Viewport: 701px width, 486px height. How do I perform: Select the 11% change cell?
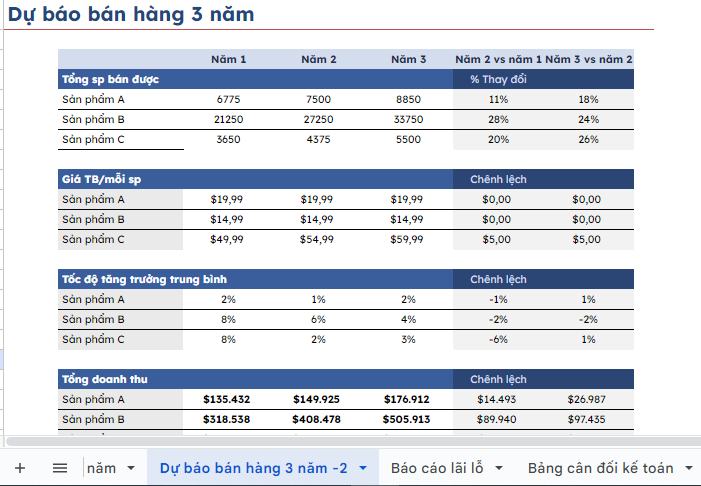[x=498, y=99]
